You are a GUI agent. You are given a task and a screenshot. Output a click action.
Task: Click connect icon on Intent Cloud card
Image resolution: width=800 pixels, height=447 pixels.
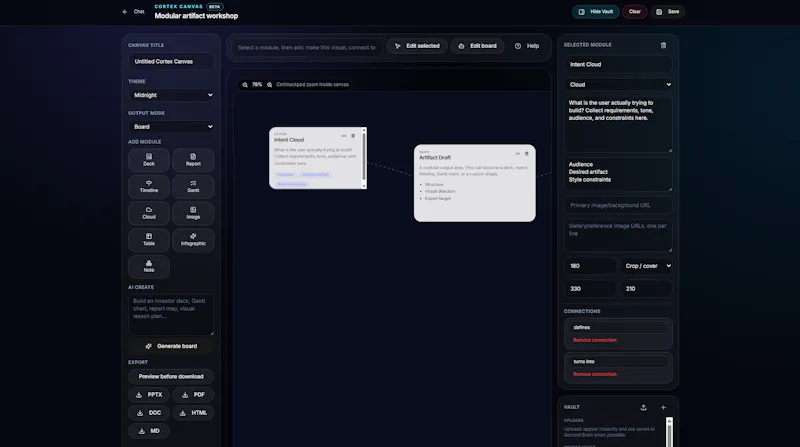pos(344,136)
